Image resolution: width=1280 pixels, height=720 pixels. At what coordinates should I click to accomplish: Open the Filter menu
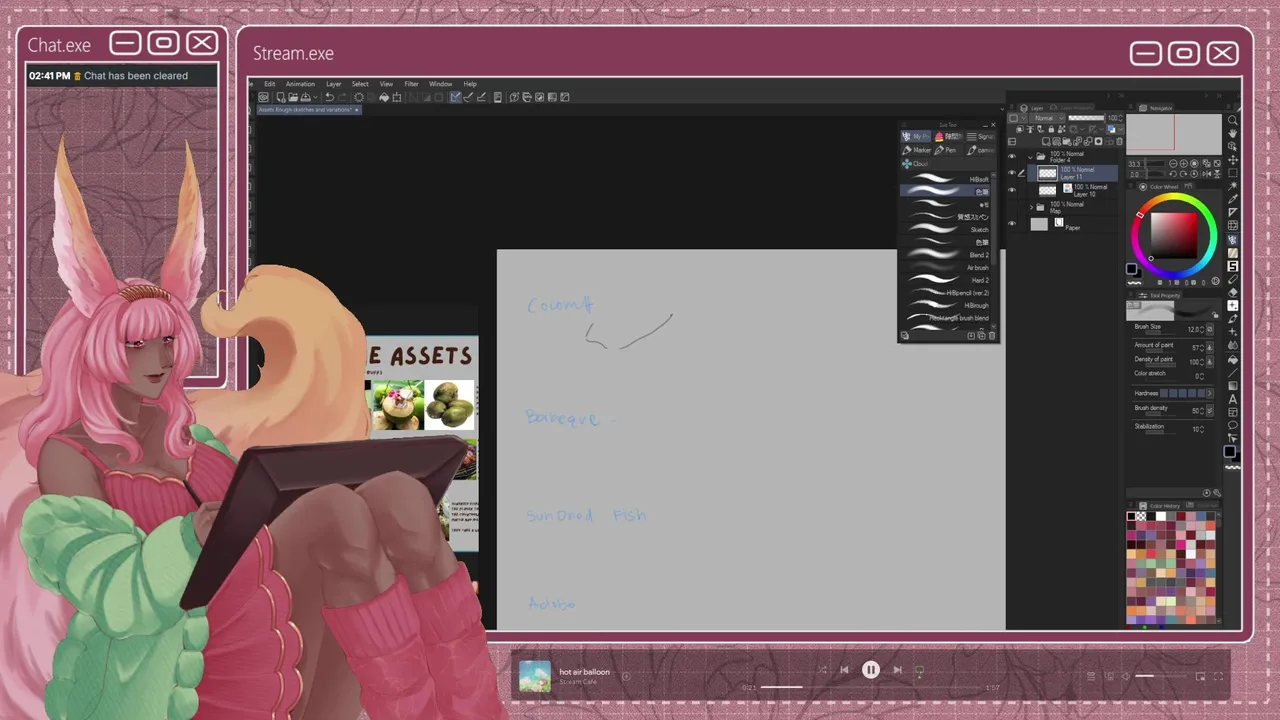[411, 84]
